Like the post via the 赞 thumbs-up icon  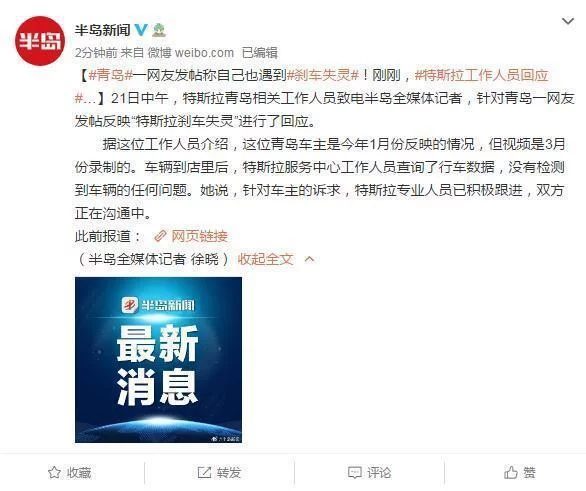click(511, 473)
